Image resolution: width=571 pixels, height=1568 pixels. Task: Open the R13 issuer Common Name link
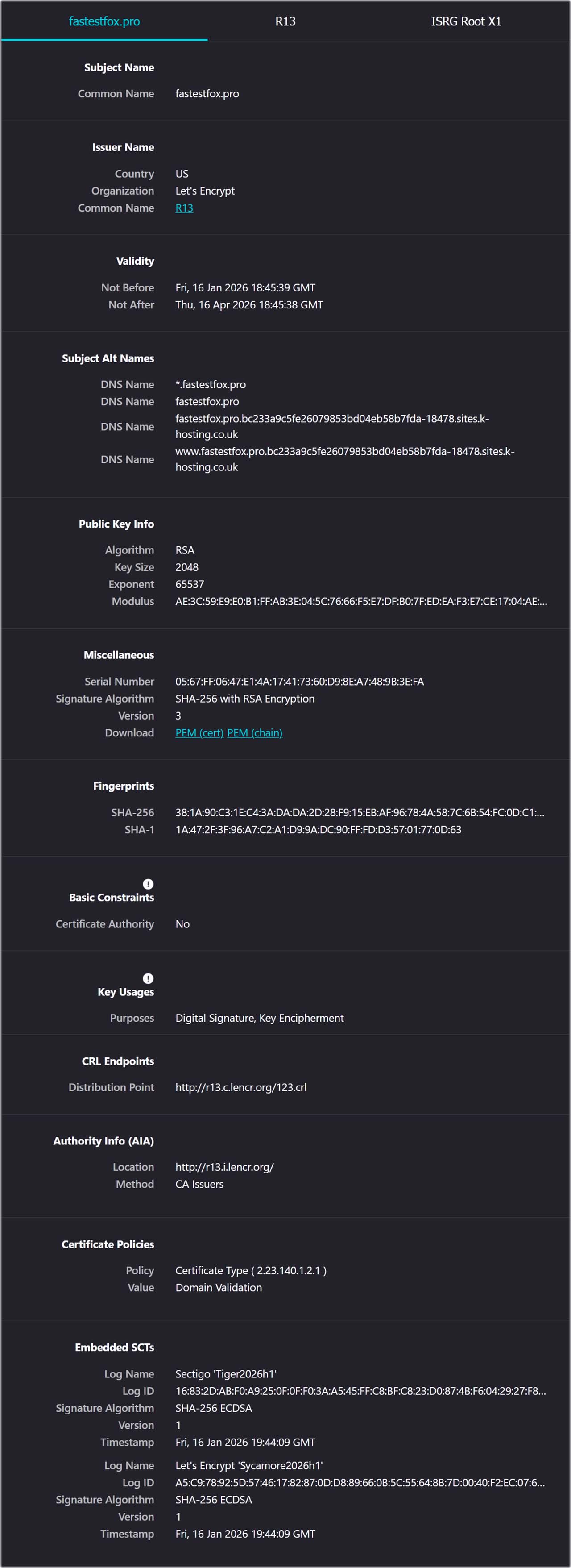pyautogui.click(x=184, y=208)
